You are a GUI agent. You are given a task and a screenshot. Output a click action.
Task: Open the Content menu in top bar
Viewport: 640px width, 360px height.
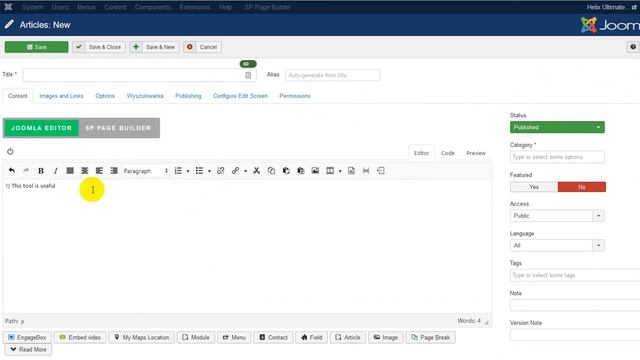click(x=115, y=7)
